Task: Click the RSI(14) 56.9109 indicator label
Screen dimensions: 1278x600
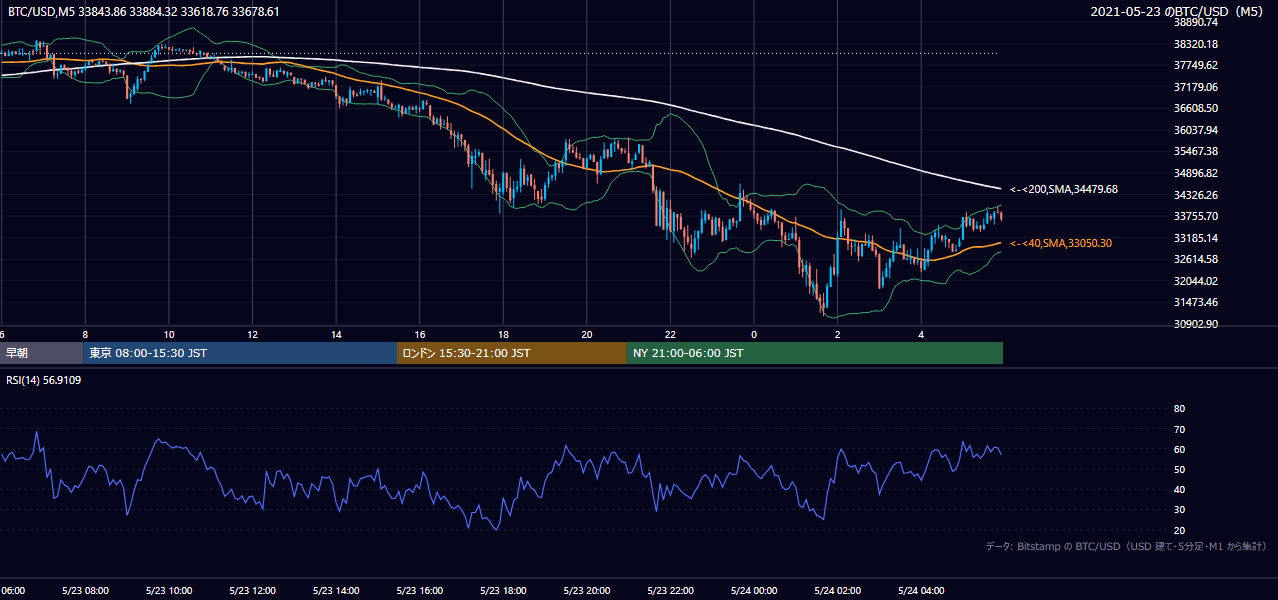Action: click(44, 380)
